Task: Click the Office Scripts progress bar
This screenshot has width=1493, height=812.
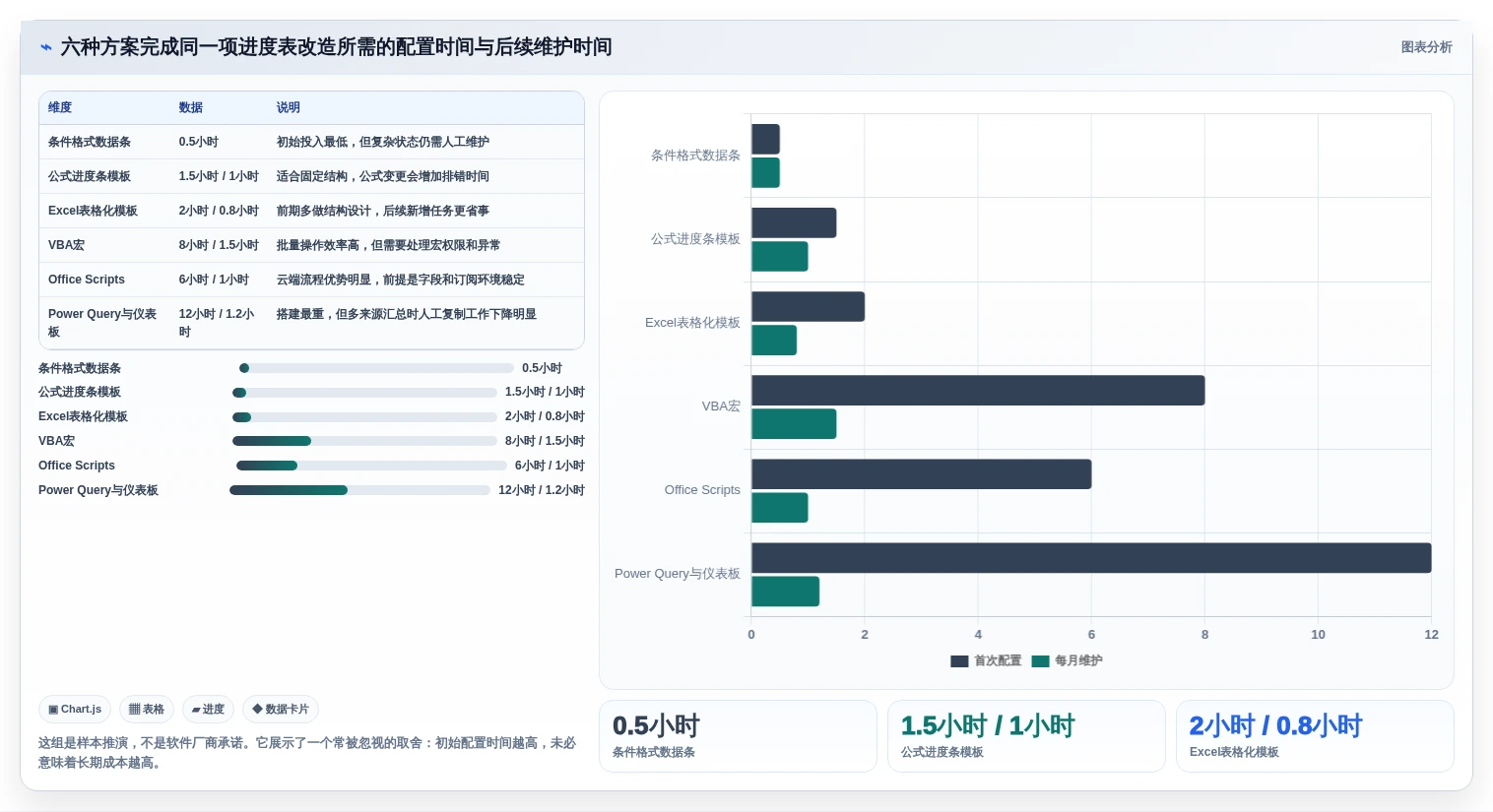Action: coord(371,466)
